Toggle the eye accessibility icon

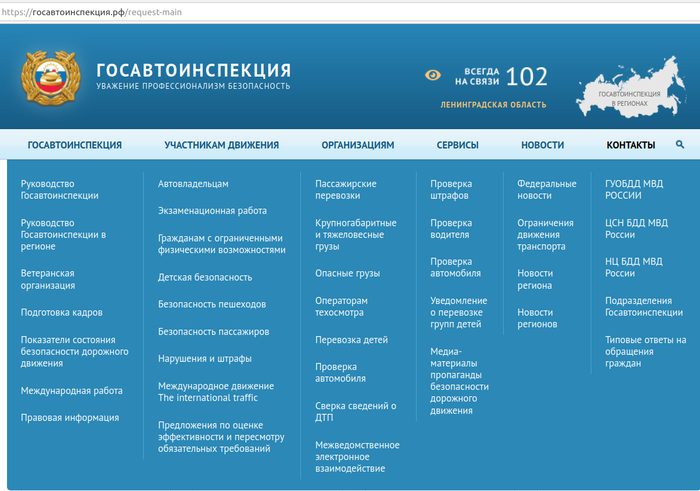(x=433, y=75)
